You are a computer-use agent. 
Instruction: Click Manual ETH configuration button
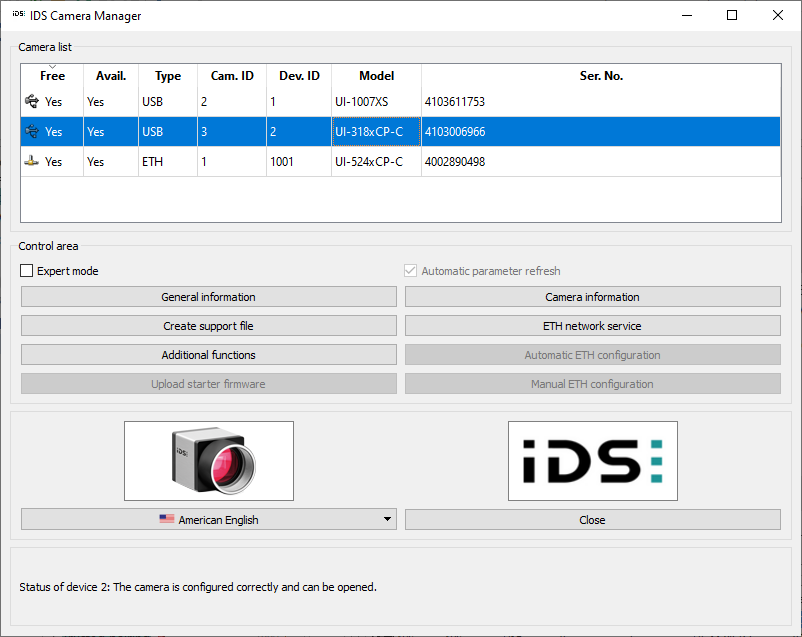pyautogui.click(x=593, y=384)
